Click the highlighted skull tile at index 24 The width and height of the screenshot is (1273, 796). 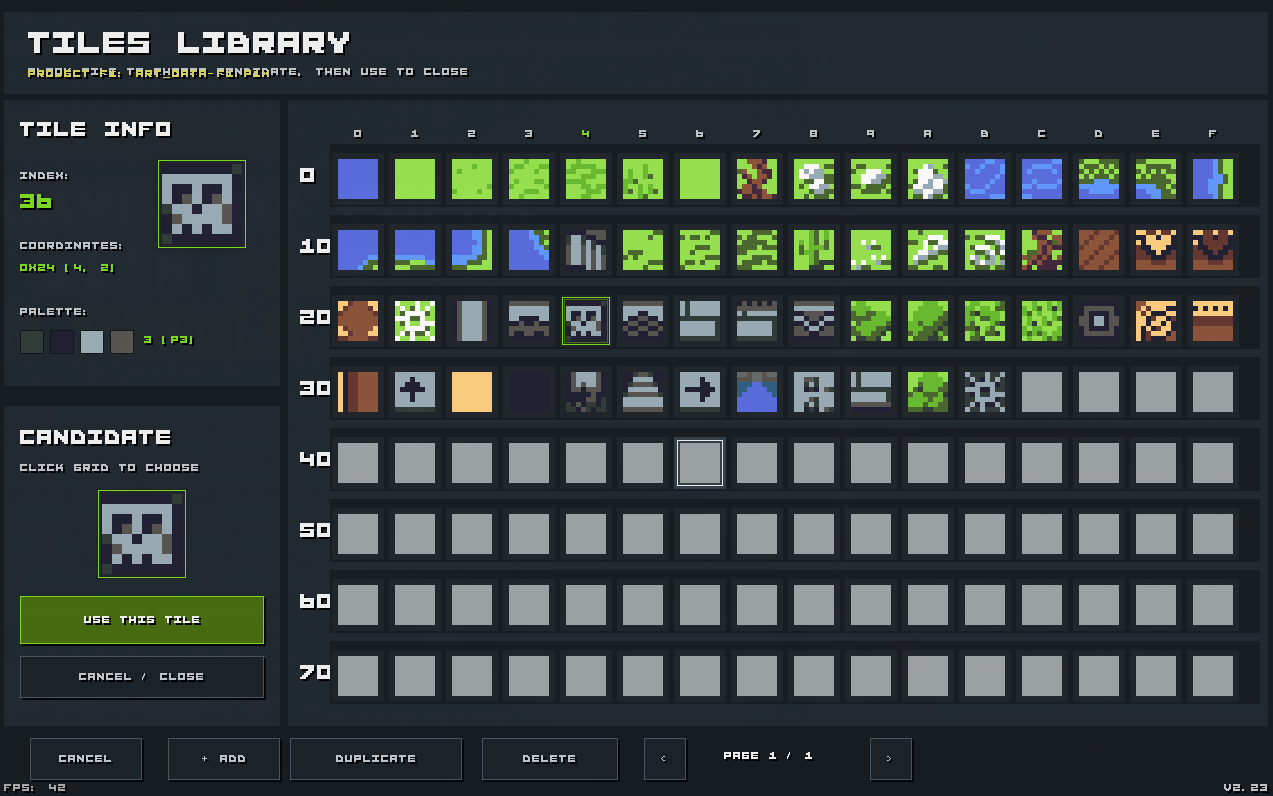click(586, 321)
